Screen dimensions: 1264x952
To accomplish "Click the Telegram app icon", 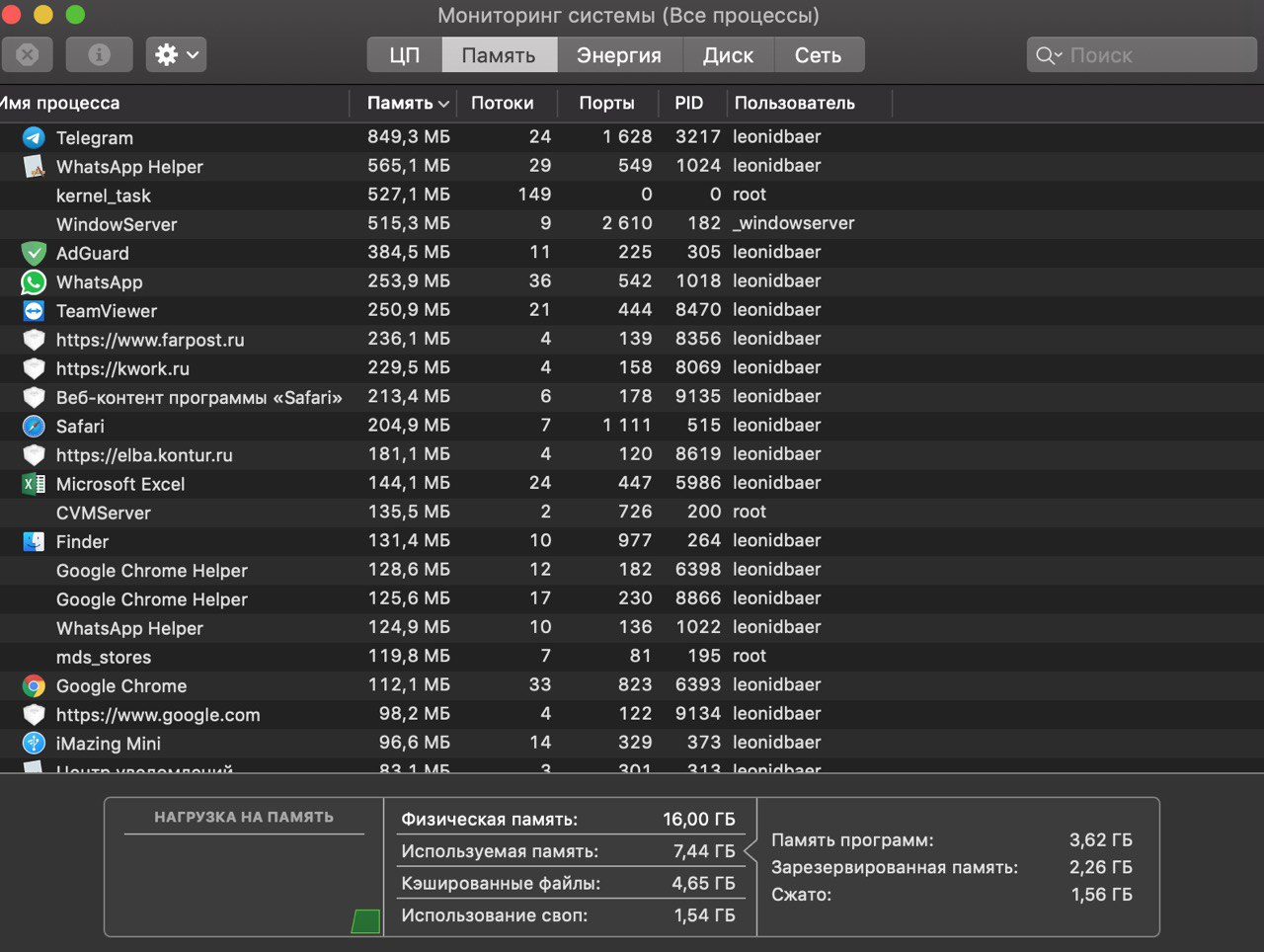I will (34, 137).
